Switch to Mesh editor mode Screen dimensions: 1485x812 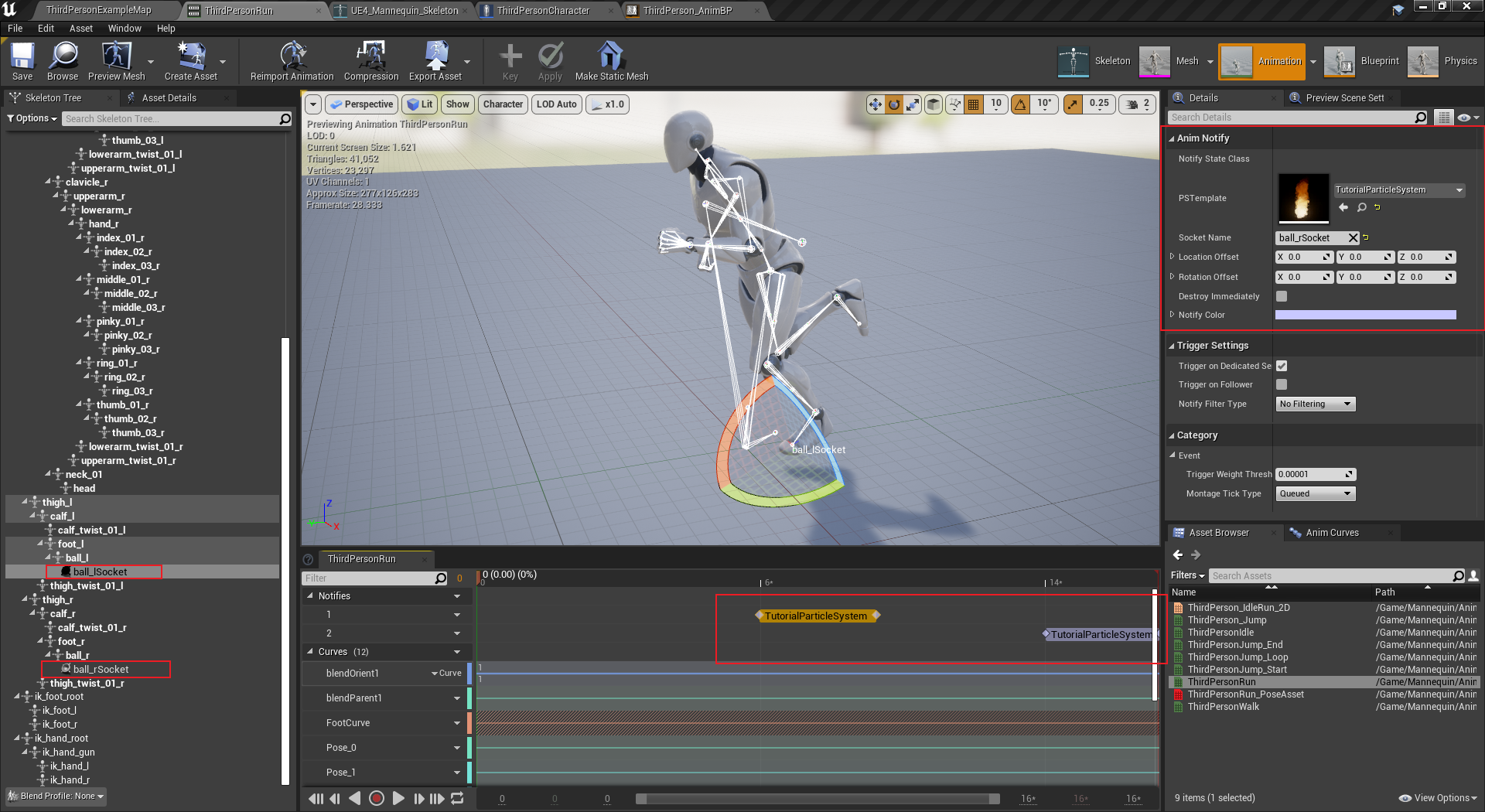[1169, 61]
